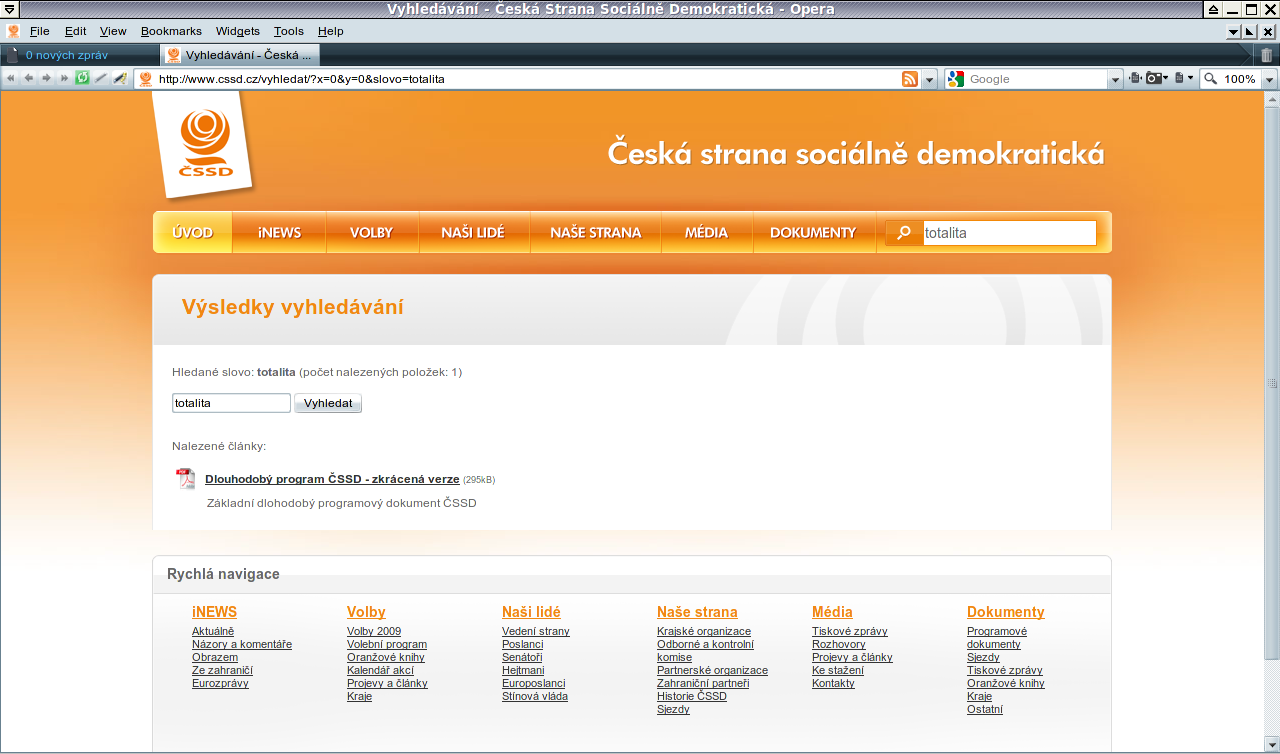Viewport: 1280px width, 754px height.
Task: Open the Google search engine dropdown
Action: pos(1116,79)
